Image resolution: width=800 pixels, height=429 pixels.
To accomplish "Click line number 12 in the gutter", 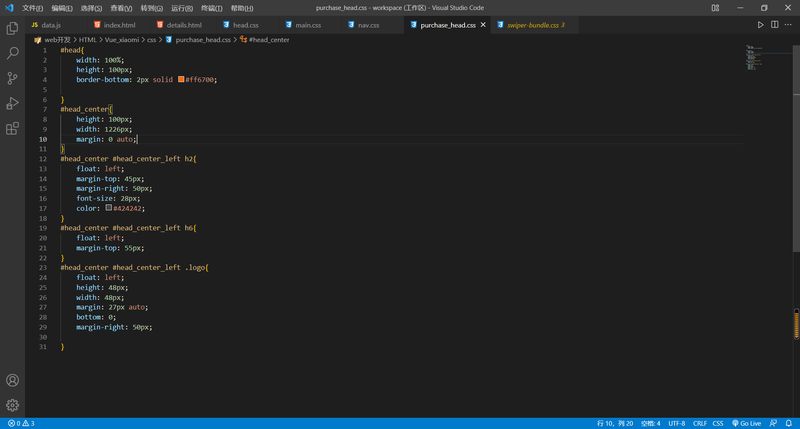I will (43, 159).
